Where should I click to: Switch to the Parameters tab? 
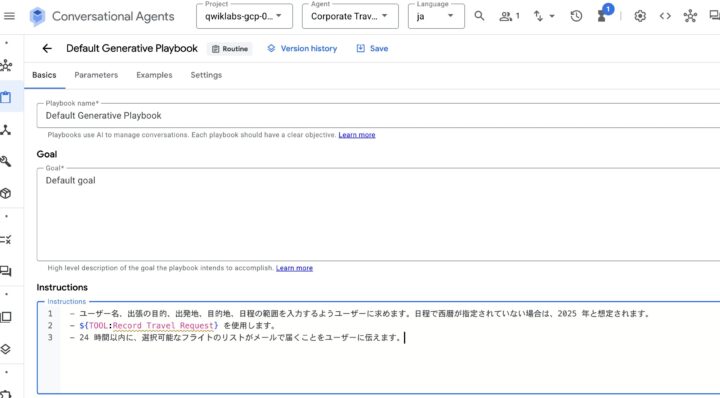point(96,75)
